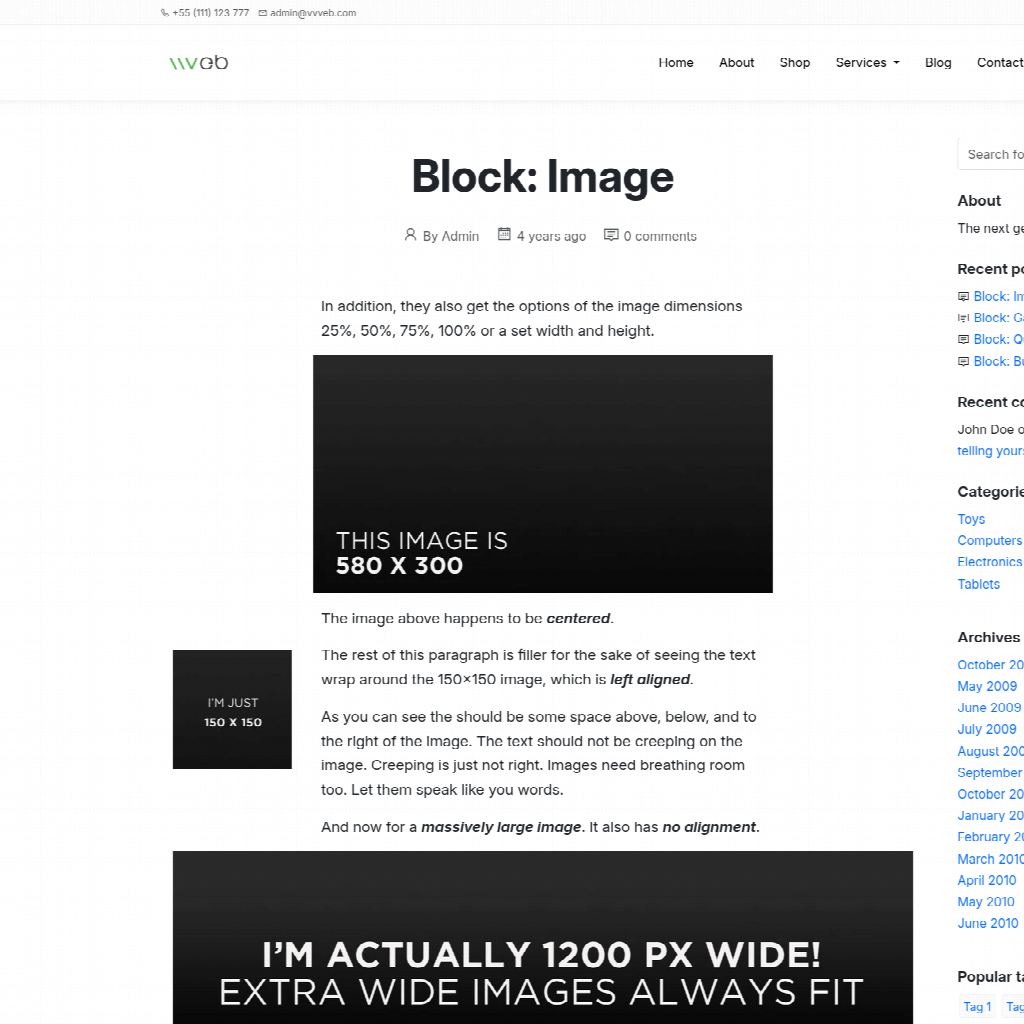This screenshot has height=1024, width=1024.
Task: Open the Blog navigation link
Action: pos(938,62)
